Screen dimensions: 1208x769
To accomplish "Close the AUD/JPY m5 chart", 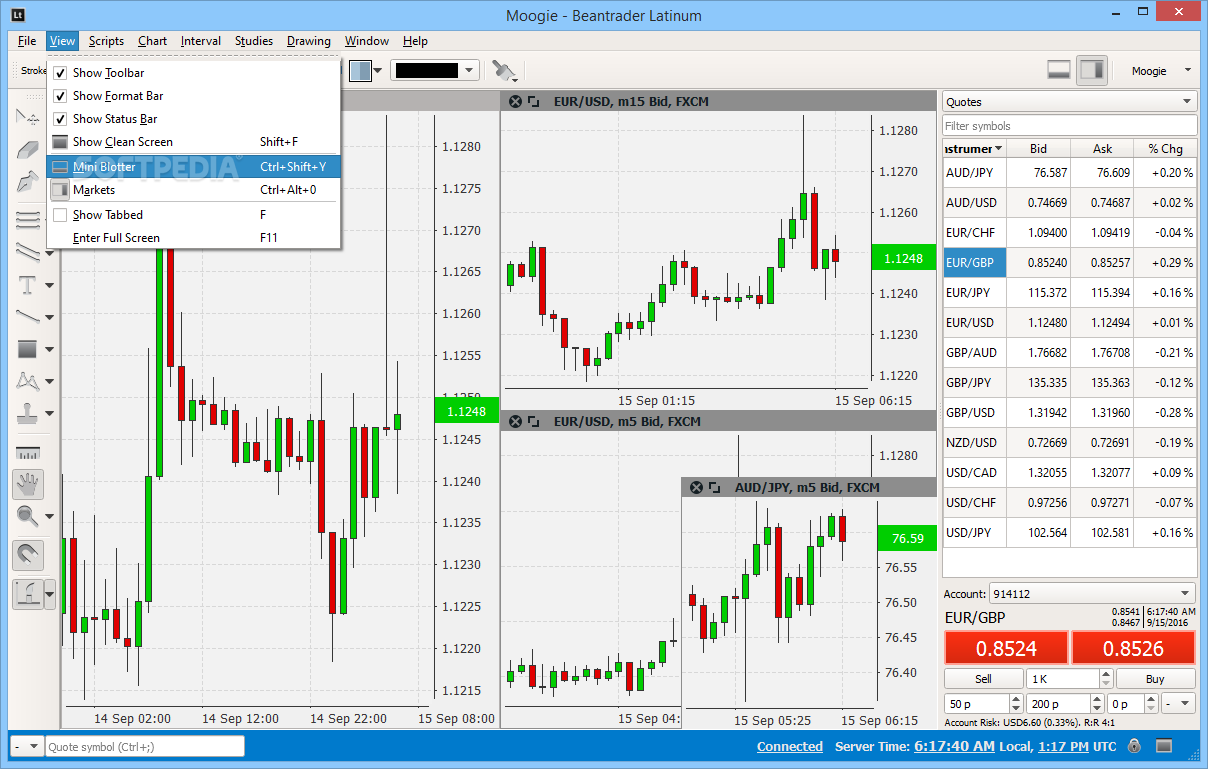I will (x=696, y=487).
